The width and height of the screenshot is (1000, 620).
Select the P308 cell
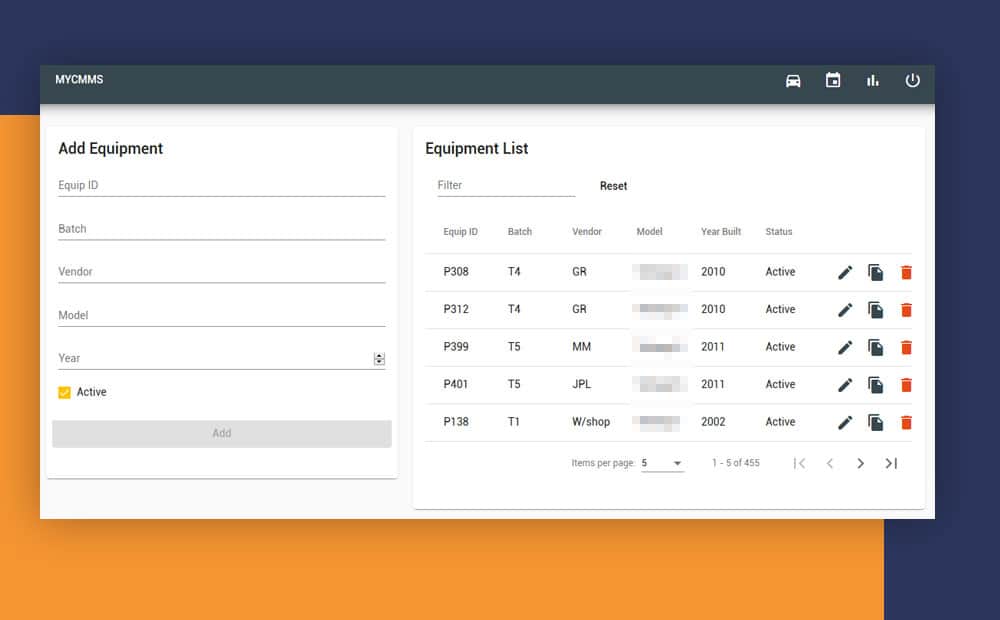tap(456, 272)
